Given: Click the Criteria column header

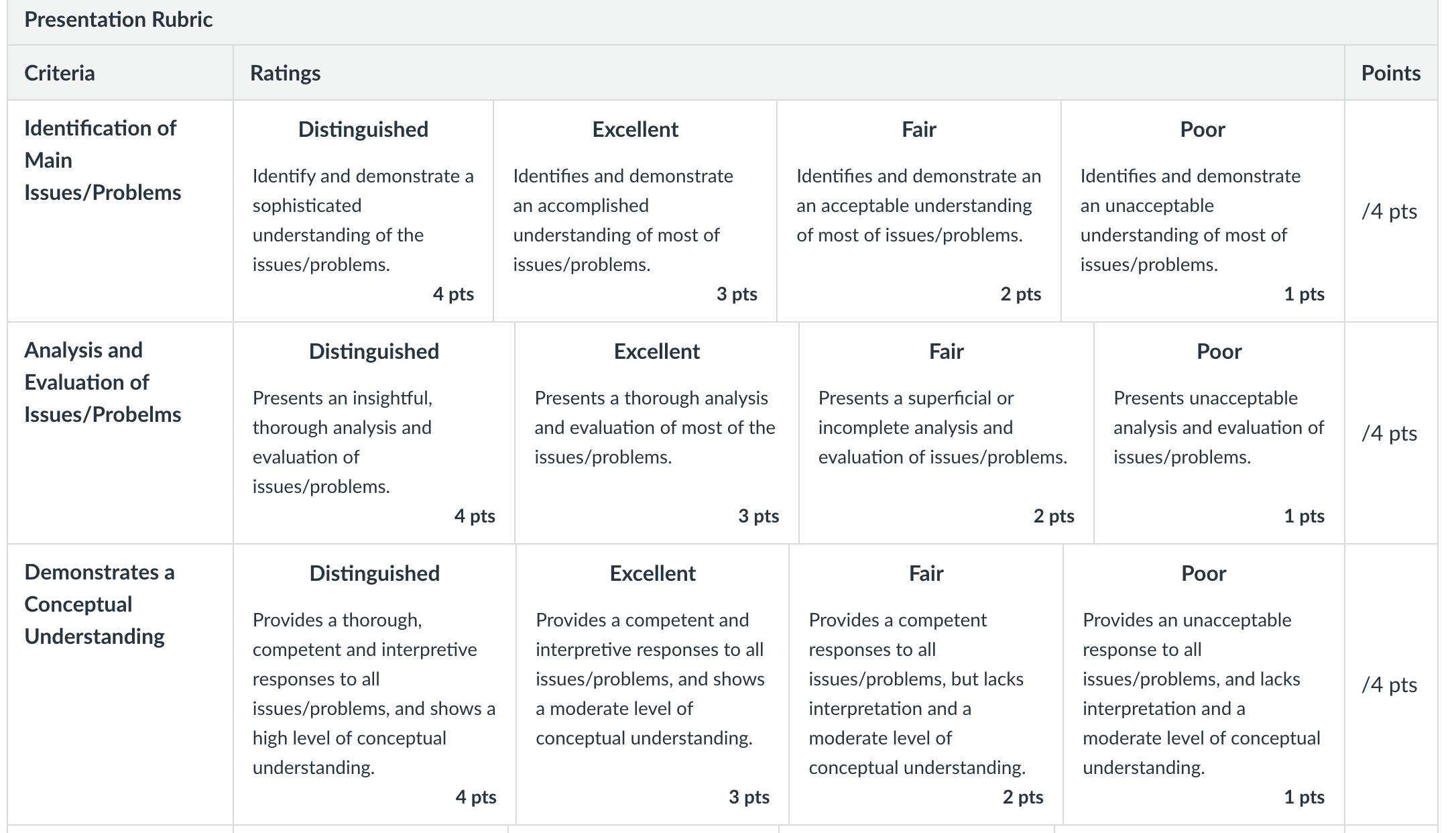Looking at the screenshot, I should coord(60,72).
